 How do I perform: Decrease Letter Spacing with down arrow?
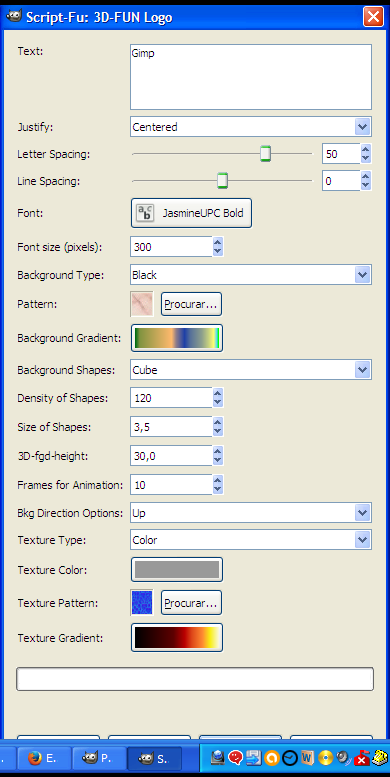point(366,159)
